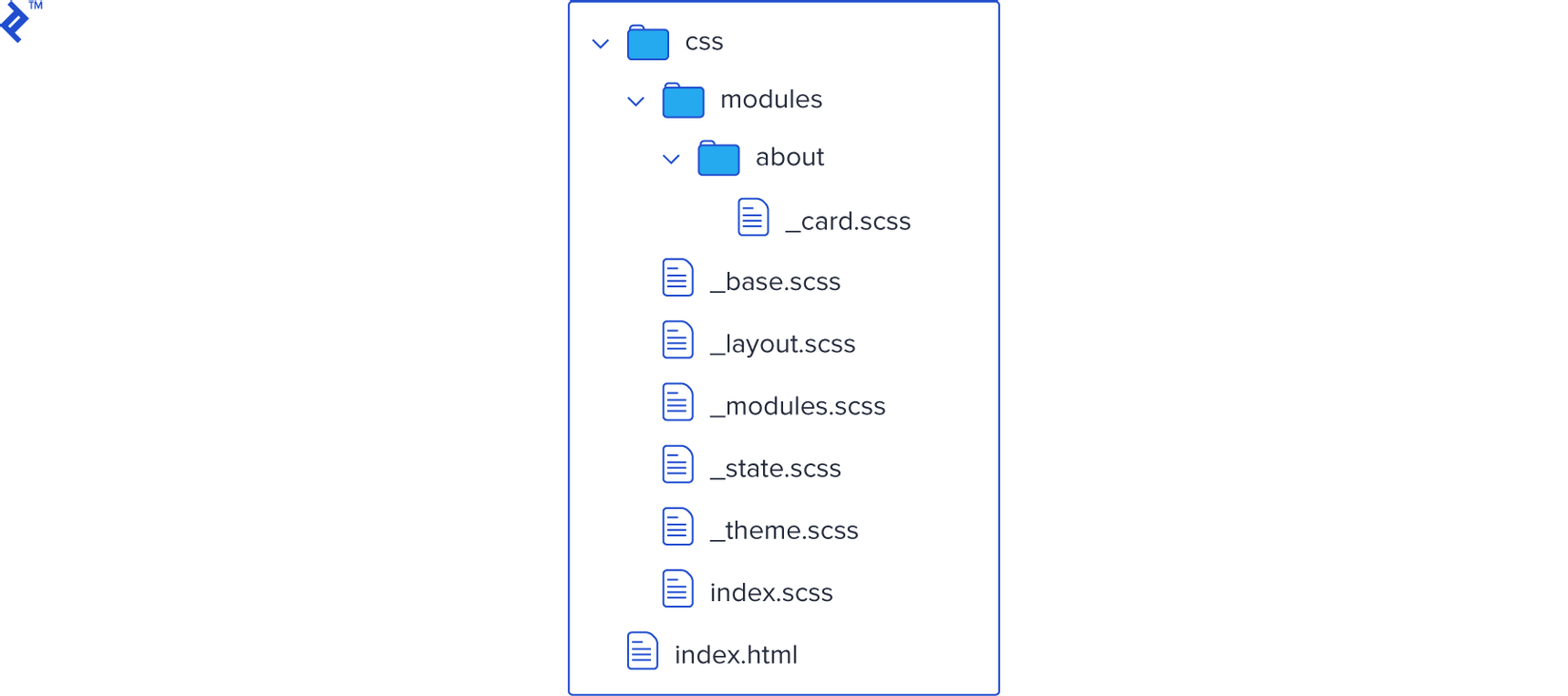Click the _theme.scss file icon
Viewport: 1568px width, 696px height.
[678, 527]
